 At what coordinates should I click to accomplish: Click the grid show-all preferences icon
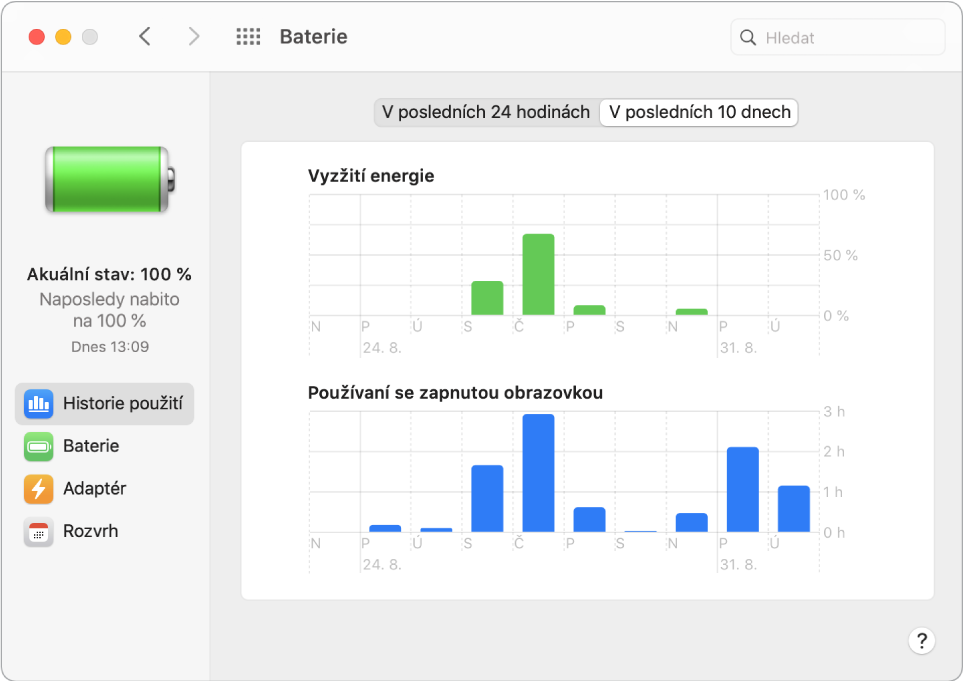pos(248,37)
